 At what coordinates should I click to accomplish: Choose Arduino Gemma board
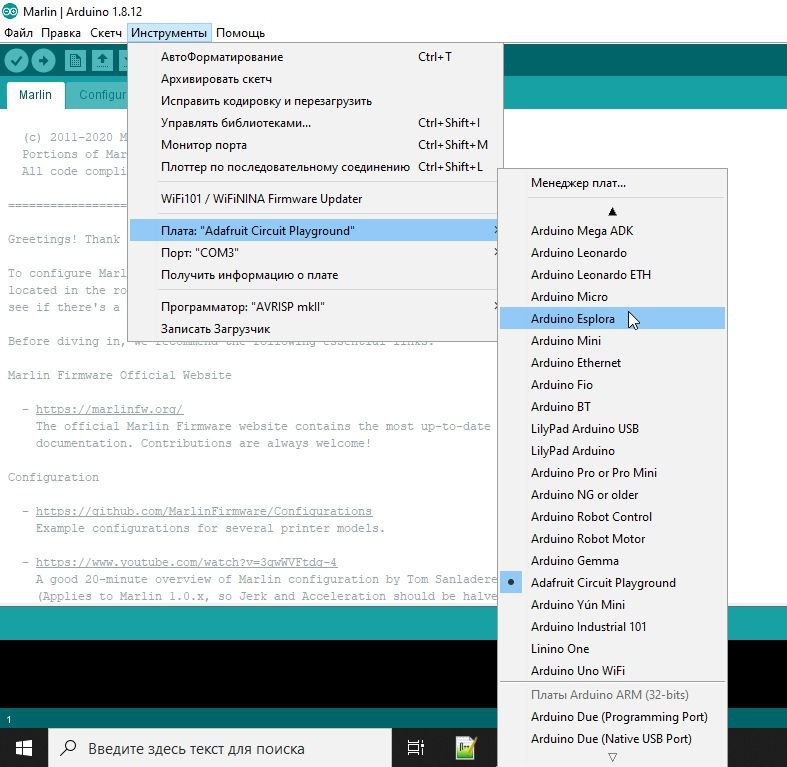point(612,561)
